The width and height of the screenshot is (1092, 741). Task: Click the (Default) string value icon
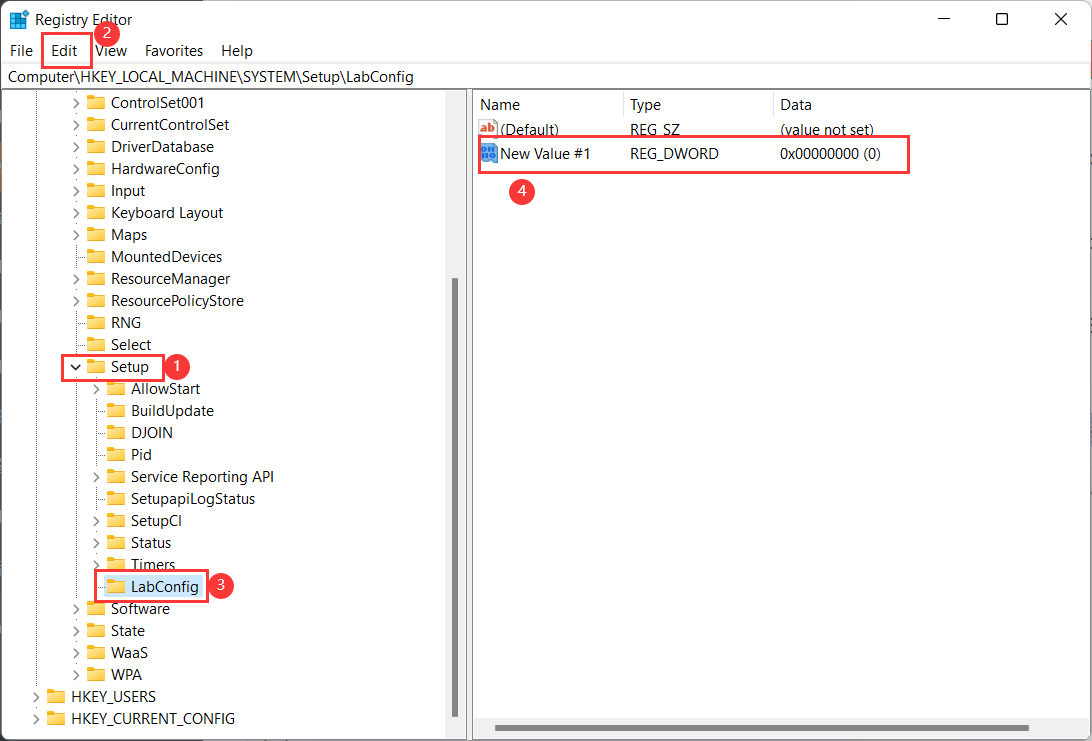(x=488, y=128)
